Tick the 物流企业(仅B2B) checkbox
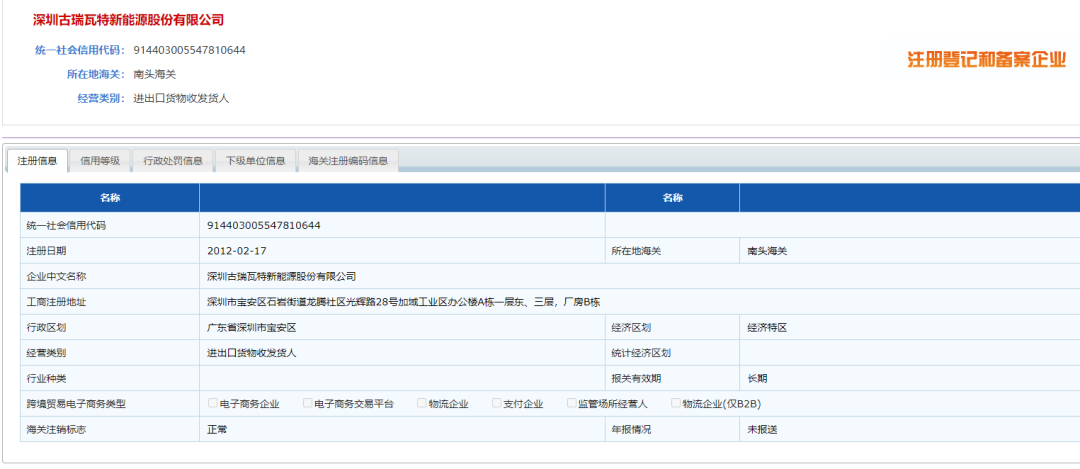The width and height of the screenshot is (1080, 469). (675, 403)
